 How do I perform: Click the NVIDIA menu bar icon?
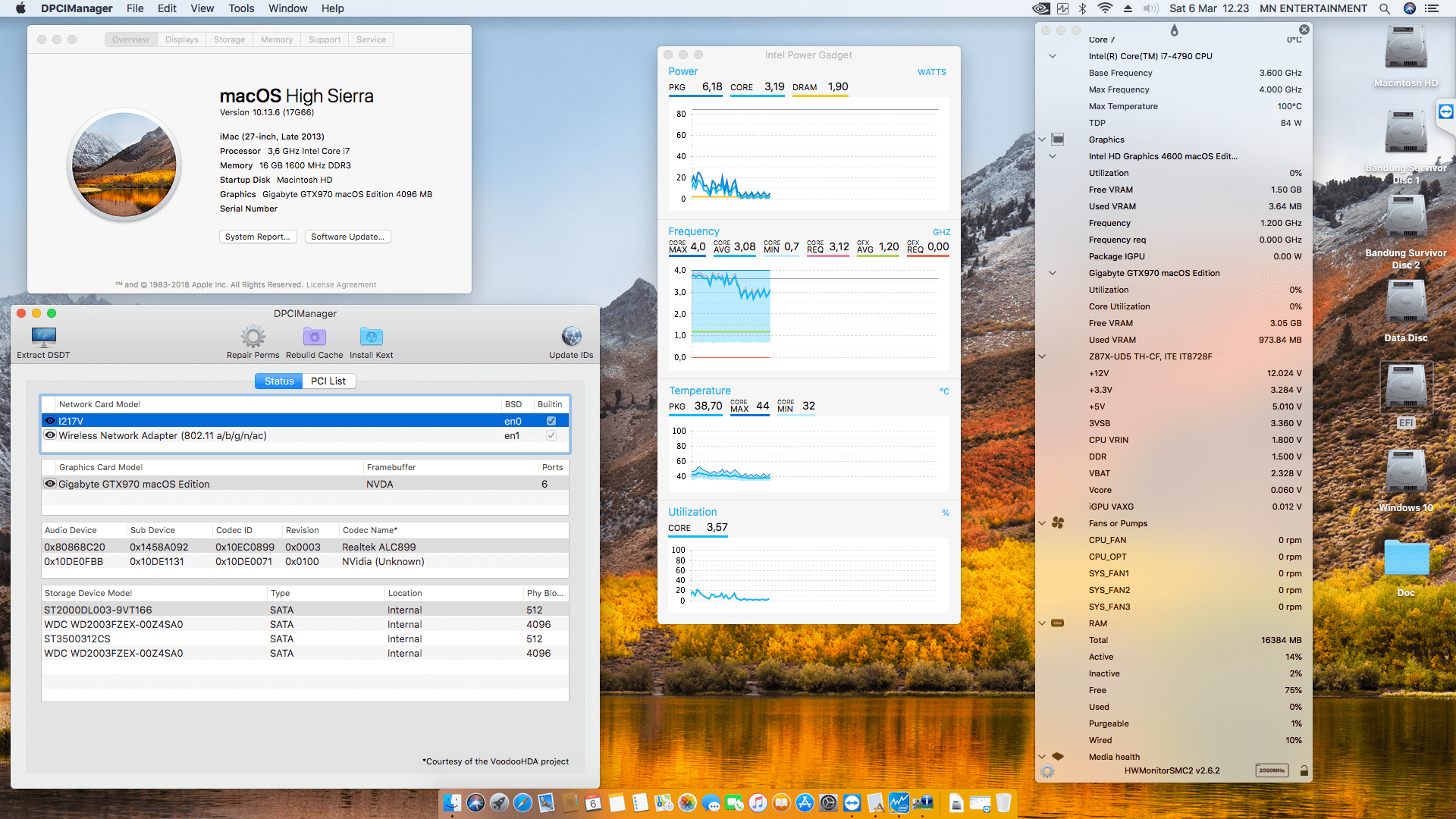tap(1041, 8)
